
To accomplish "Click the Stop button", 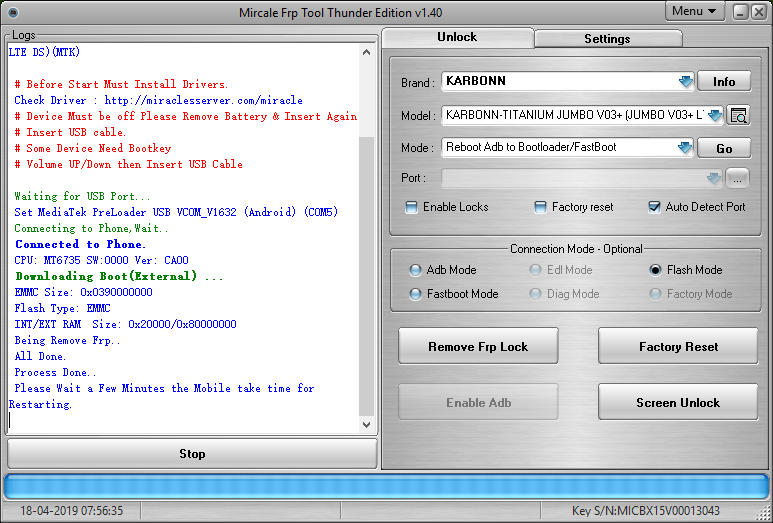I will [192, 453].
